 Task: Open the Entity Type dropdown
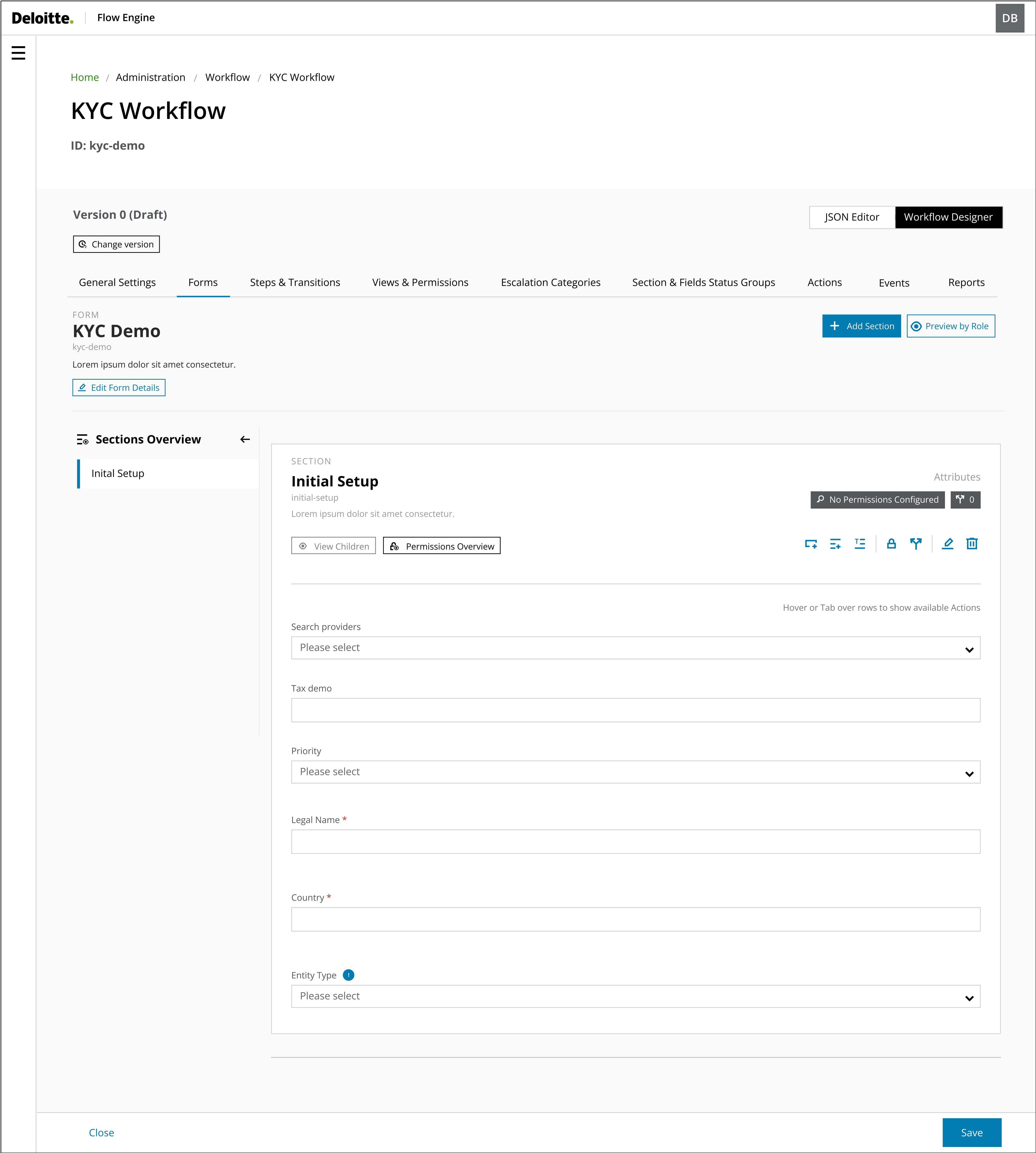pyautogui.click(x=635, y=996)
